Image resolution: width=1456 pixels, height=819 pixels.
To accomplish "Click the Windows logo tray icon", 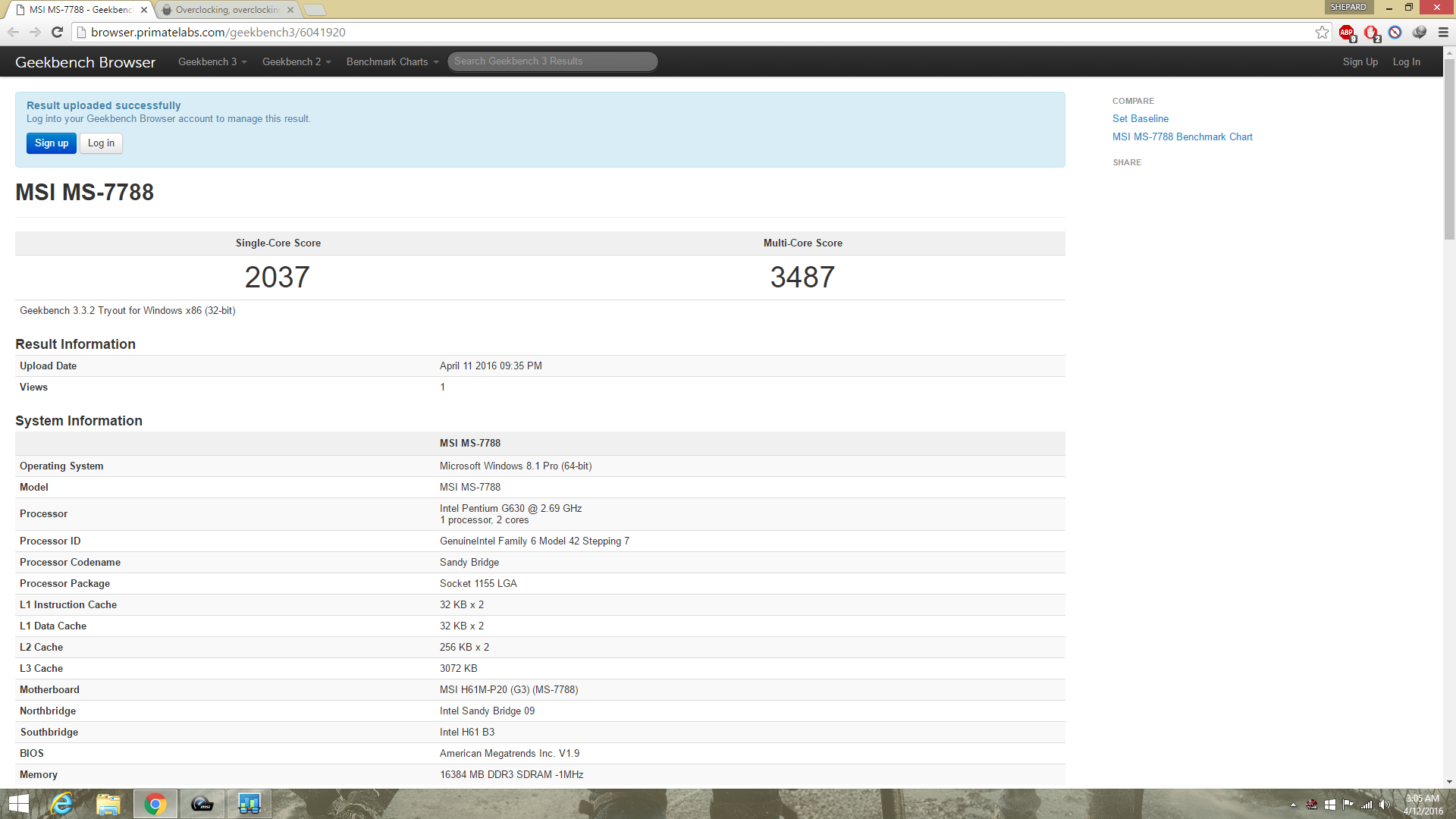I will pyautogui.click(x=1329, y=805).
